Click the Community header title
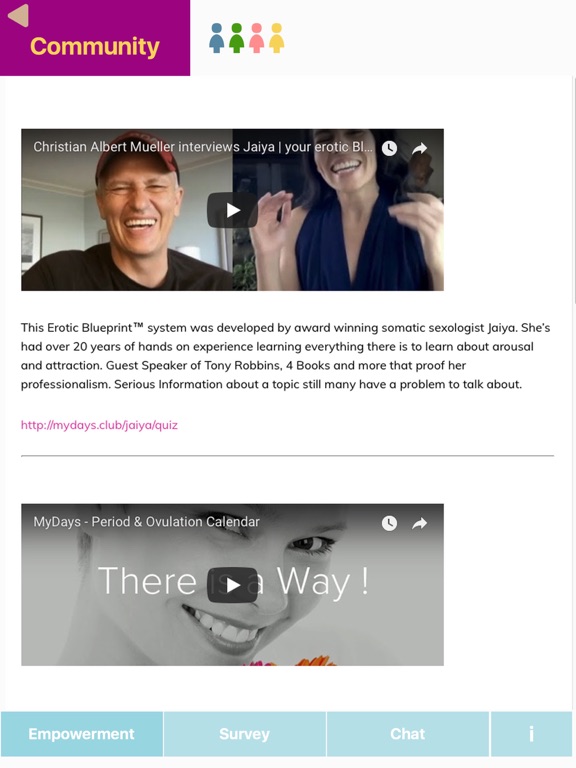Screen dimensions: 576x768 [95, 47]
